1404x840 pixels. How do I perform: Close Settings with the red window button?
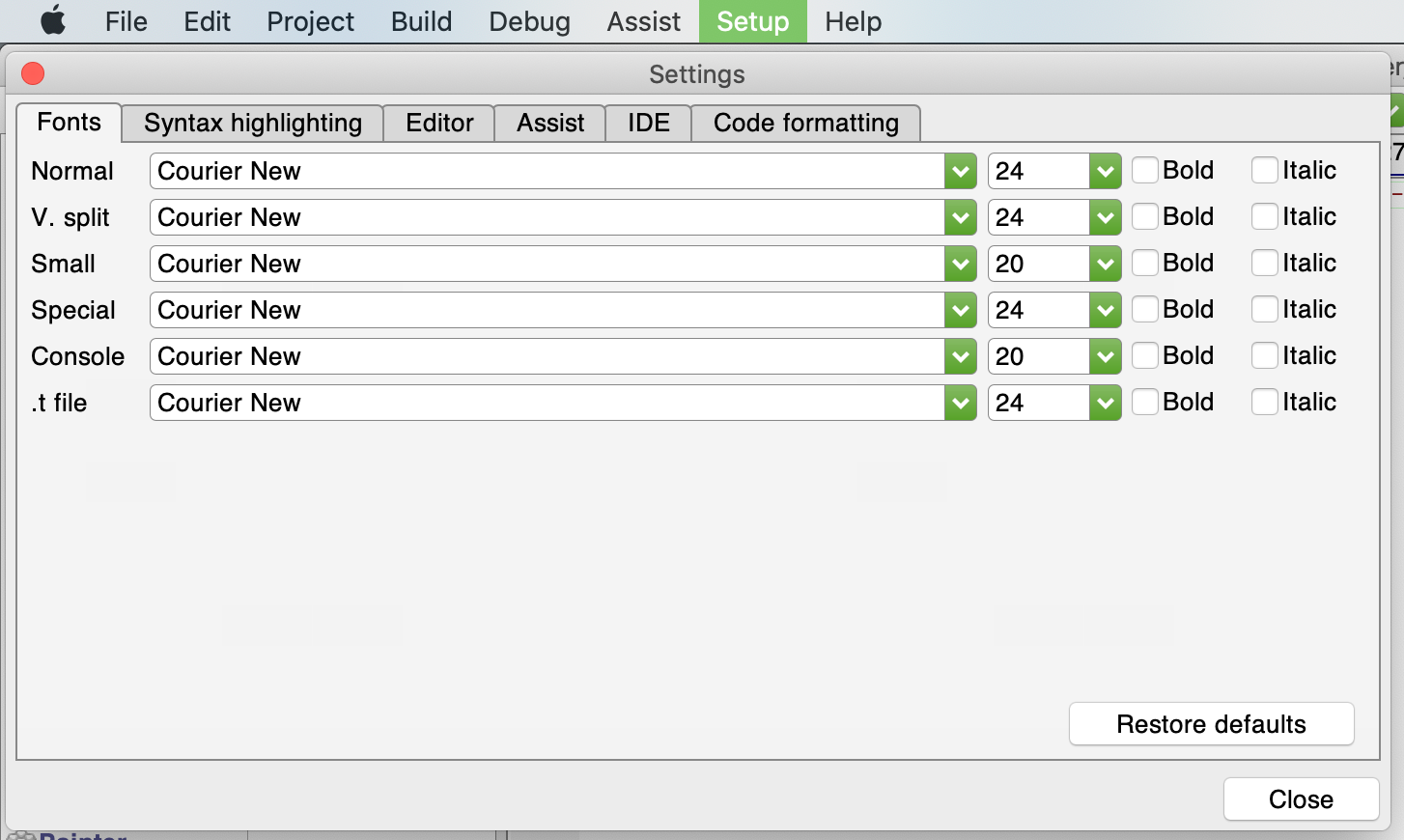[33, 74]
